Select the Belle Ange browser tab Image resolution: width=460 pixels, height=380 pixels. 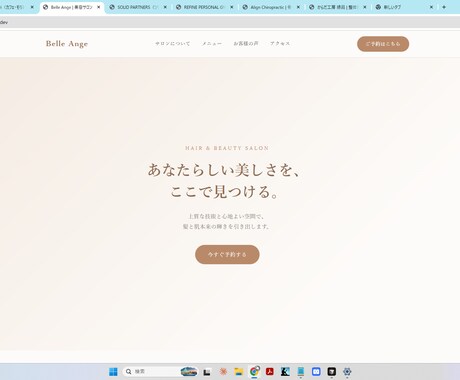[x=71, y=7]
